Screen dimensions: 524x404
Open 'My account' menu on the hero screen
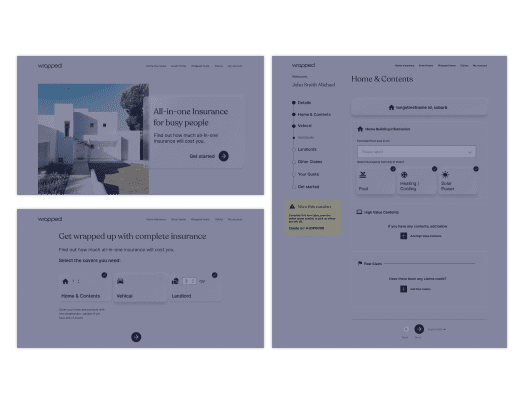(x=235, y=66)
